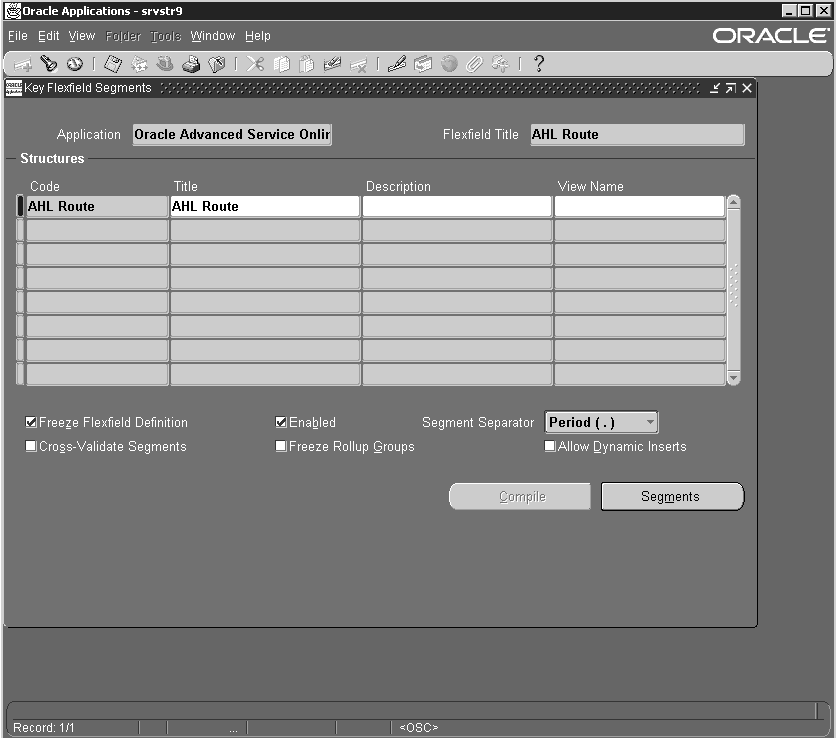Uncheck Freeze Flexfield Definition checkbox
The image size is (836, 738).
(x=31, y=422)
